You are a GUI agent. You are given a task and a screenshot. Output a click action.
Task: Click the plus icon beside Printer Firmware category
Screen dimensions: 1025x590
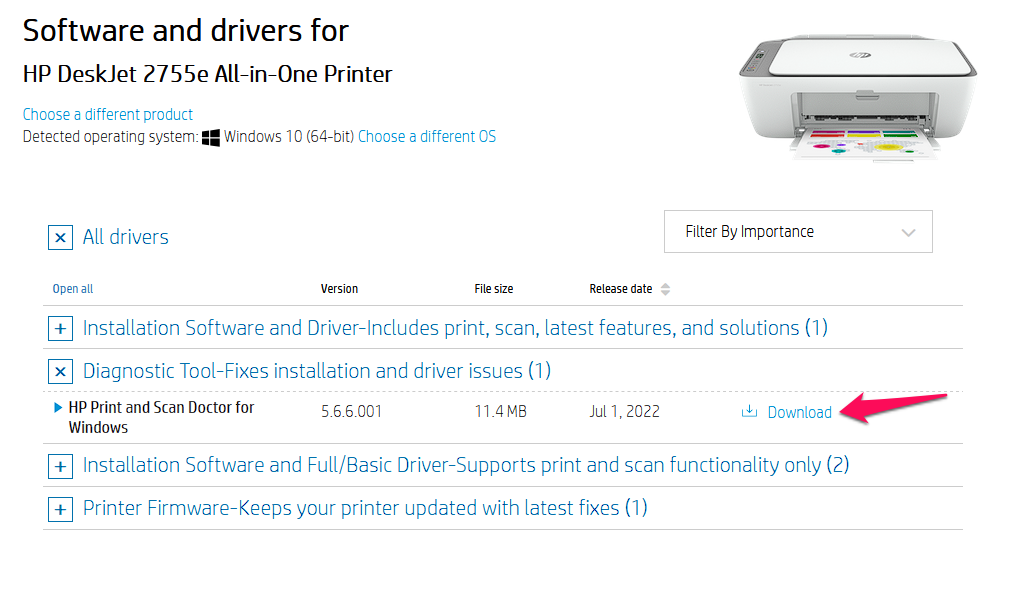[60, 509]
